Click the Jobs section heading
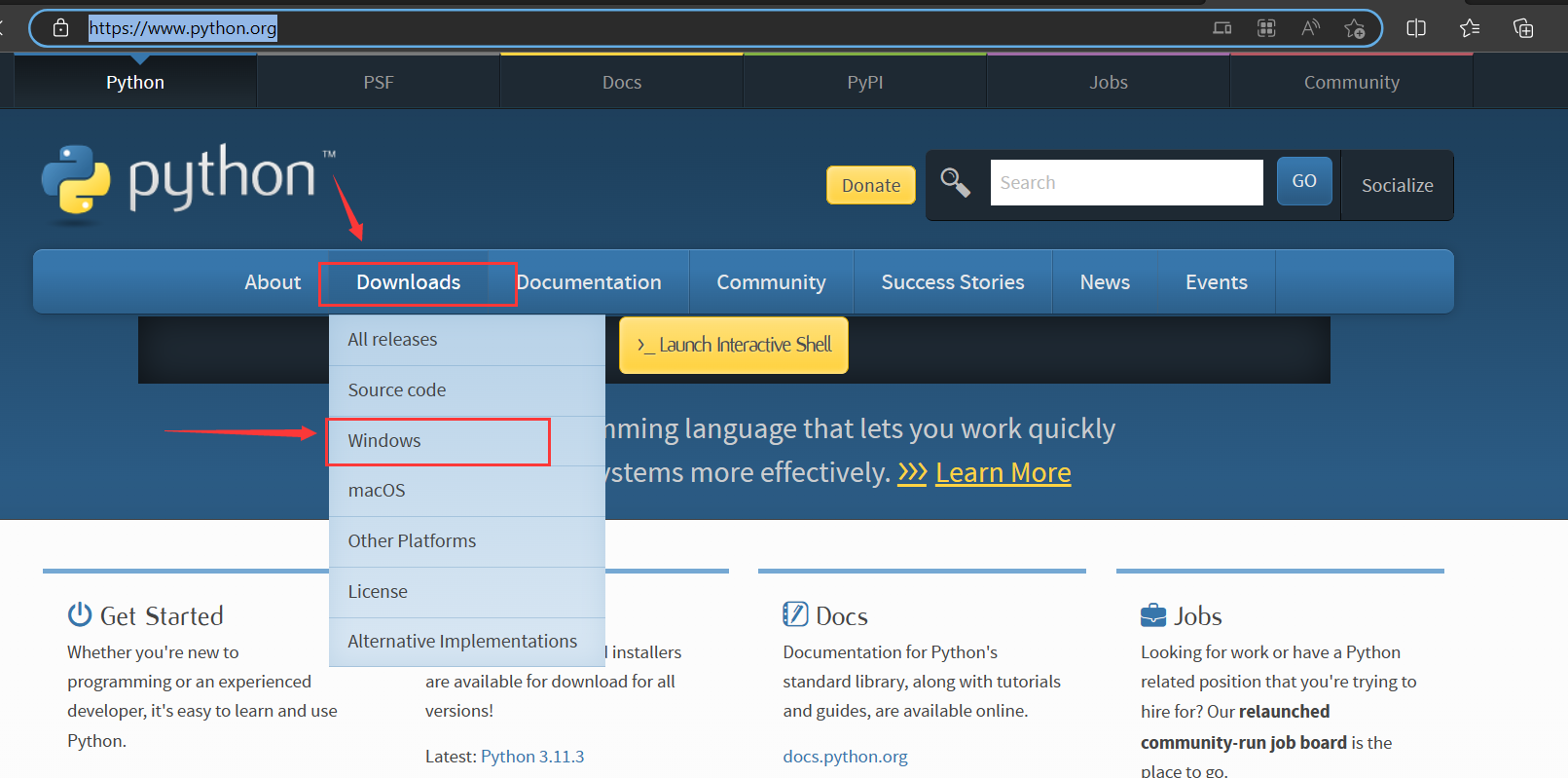Screen dimensions: 1568x778 click(x=1198, y=615)
